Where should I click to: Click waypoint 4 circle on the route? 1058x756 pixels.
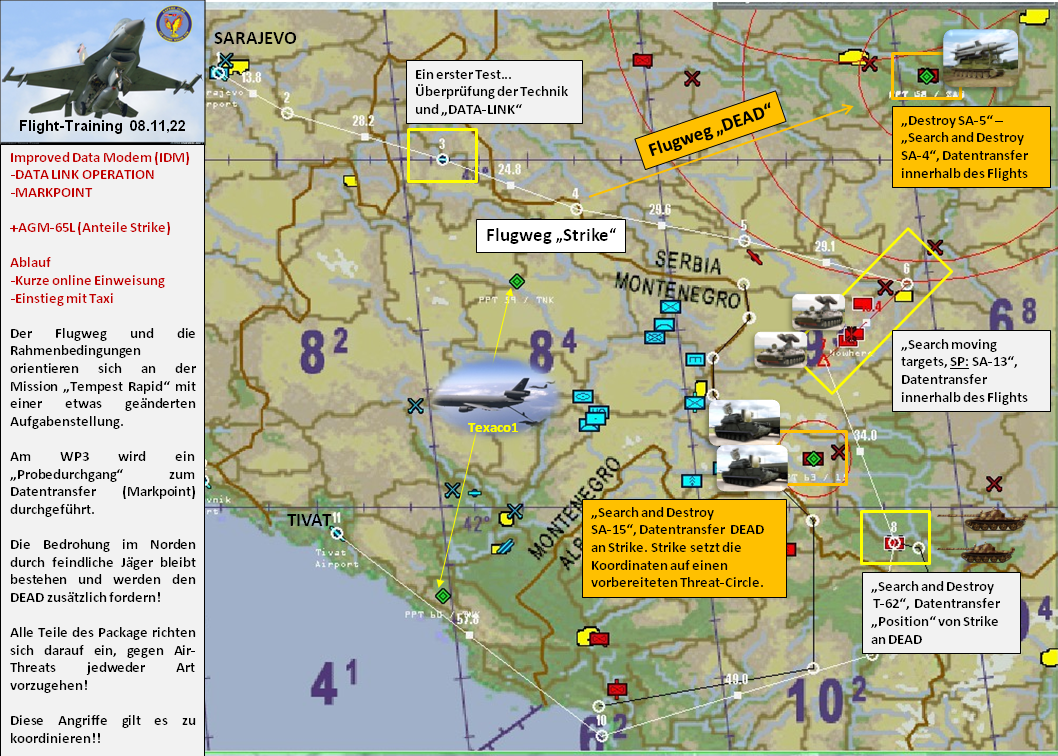(x=576, y=209)
